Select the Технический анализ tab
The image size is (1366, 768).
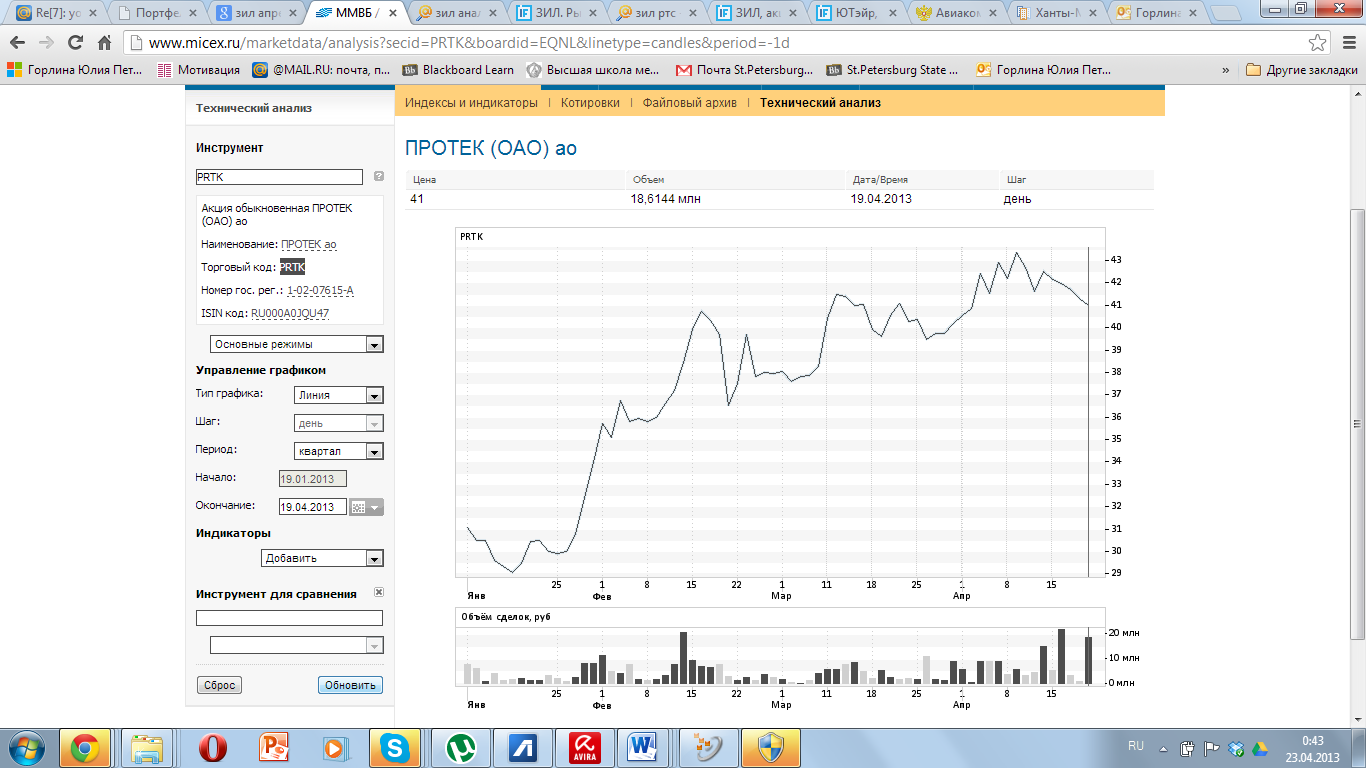820,103
